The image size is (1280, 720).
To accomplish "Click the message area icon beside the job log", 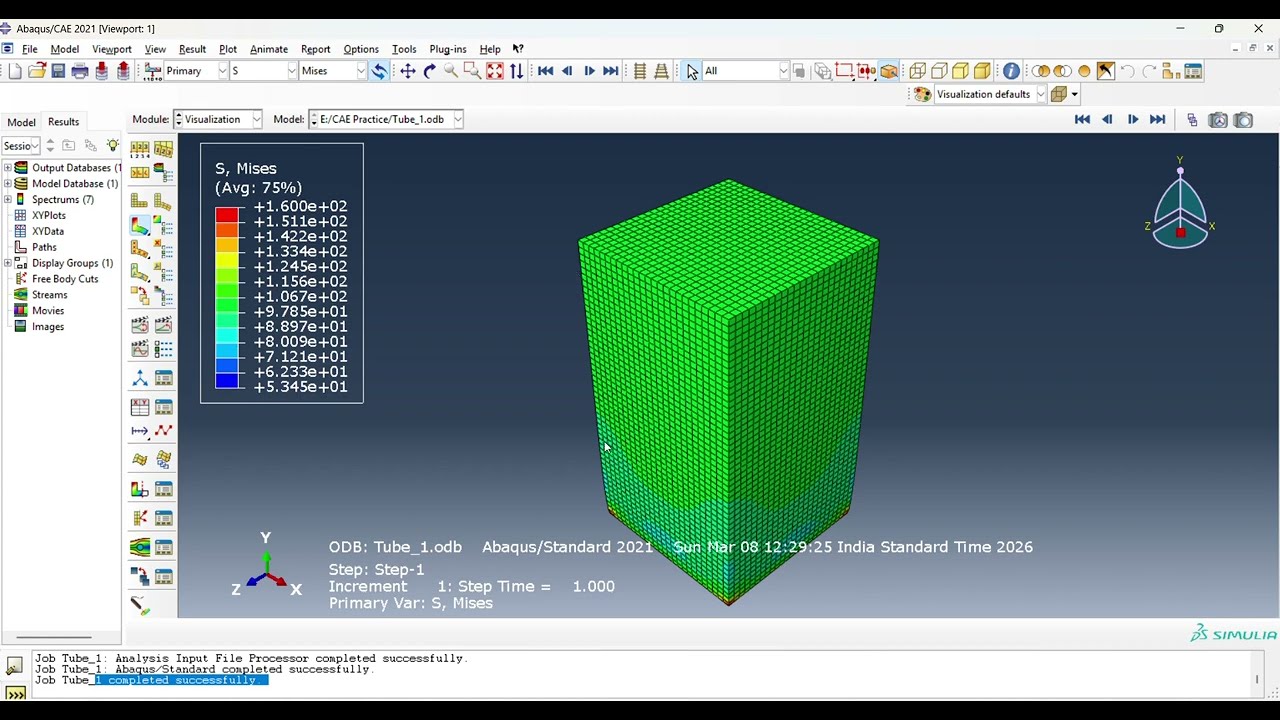I will pos(15,666).
